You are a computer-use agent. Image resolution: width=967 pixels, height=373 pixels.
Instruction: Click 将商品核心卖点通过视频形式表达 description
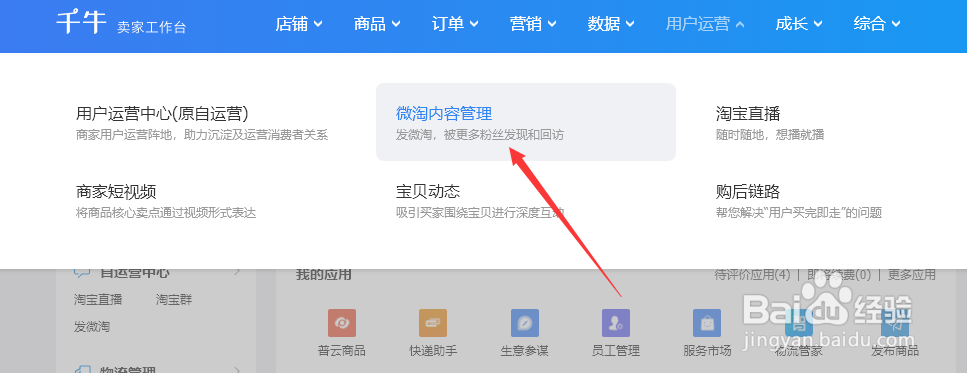(166, 213)
